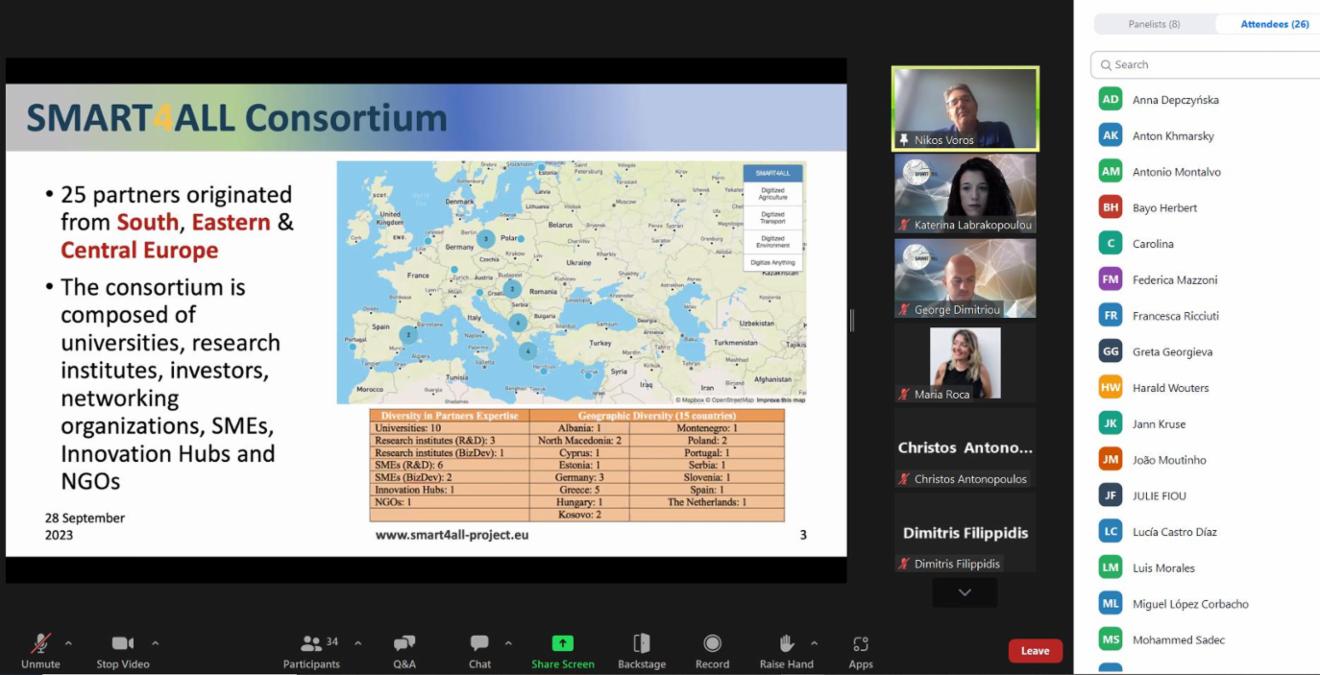Click Antonio Montalvo's AM avatar
The image size is (1320, 675).
pos(1110,171)
